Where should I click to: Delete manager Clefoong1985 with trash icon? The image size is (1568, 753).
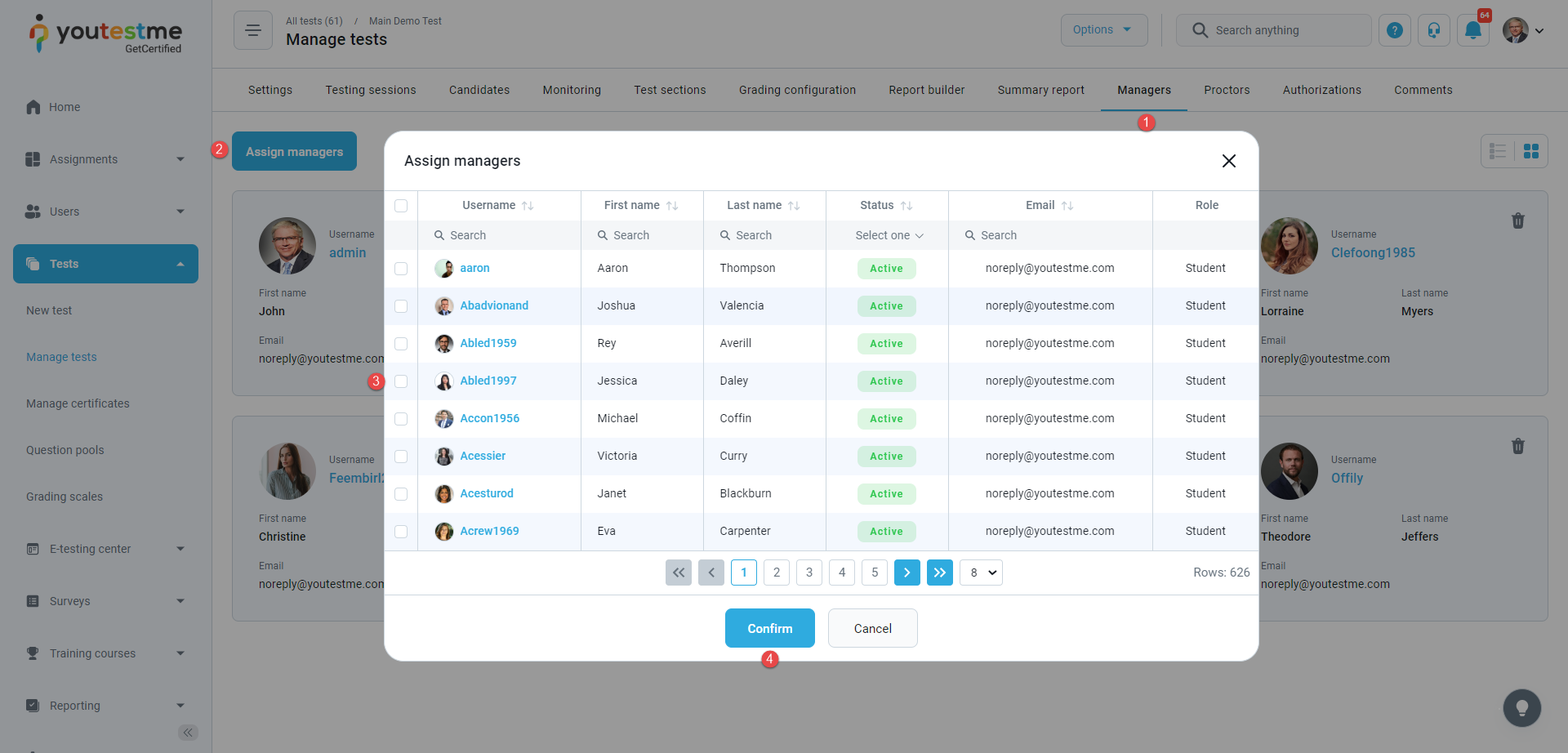coord(1517,221)
